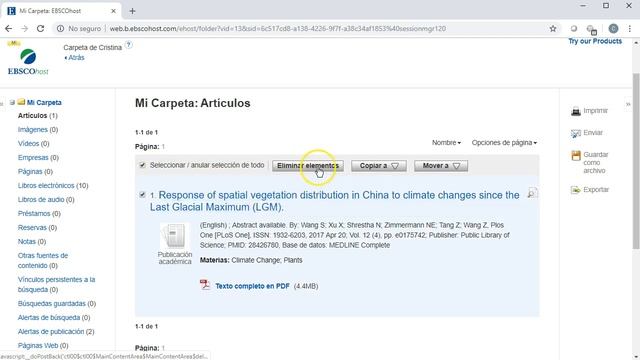Image resolution: width=640 pixels, height=360 pixels.
Task: Click the Exportar text link
Action: [596, 189]
